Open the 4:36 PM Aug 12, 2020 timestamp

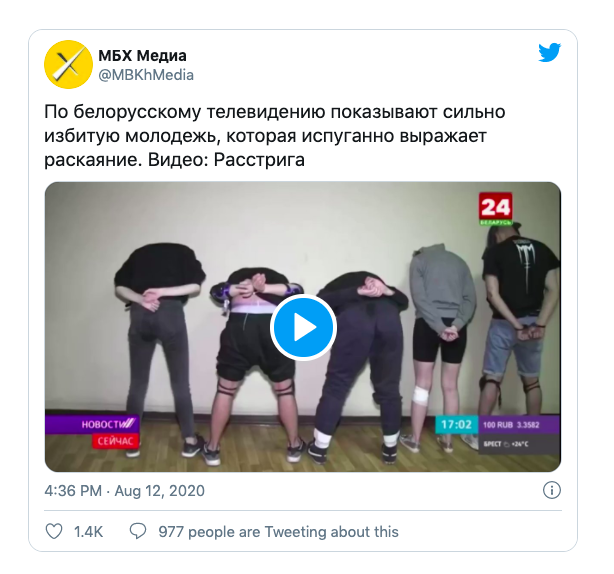(x=125, y=491)
